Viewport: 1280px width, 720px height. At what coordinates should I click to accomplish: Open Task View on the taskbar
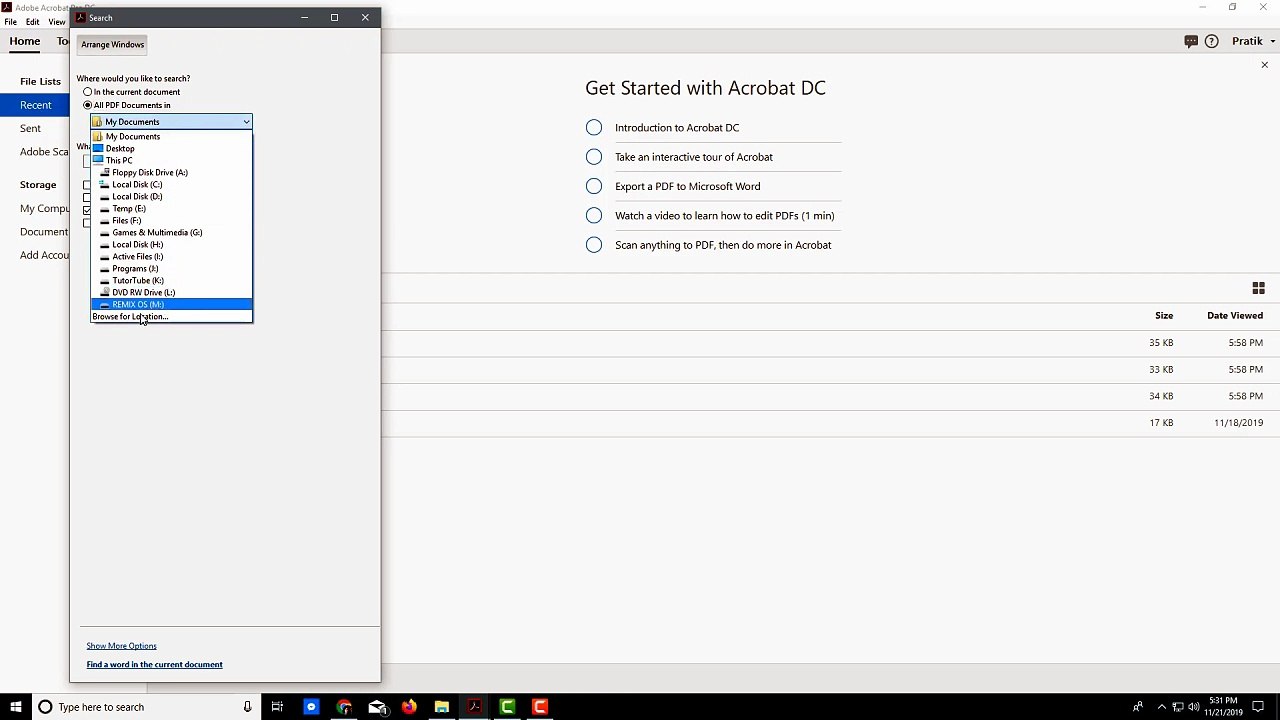(x=277, y=707)
